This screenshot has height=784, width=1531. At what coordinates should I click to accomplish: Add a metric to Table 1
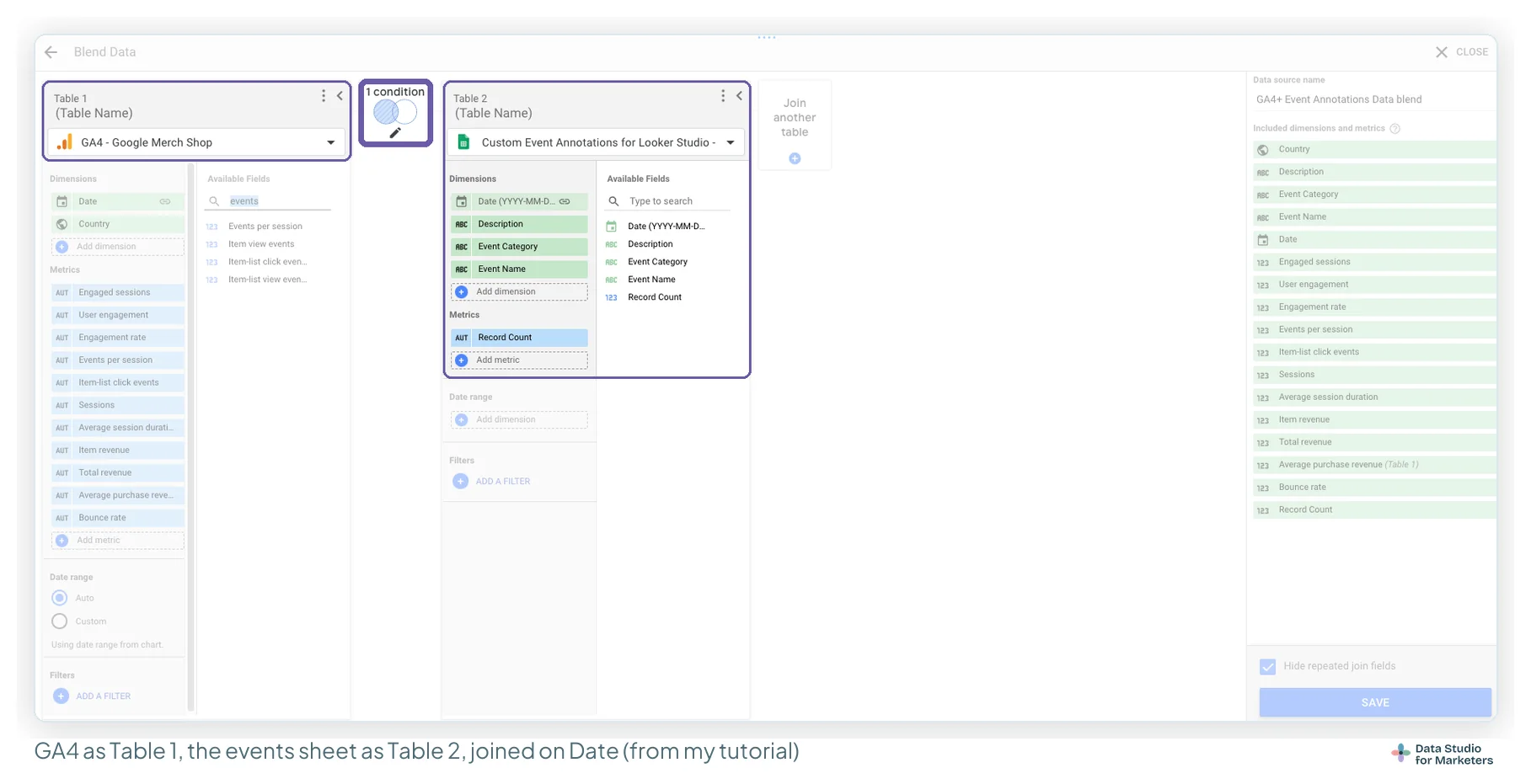click(x=118, y=541)
